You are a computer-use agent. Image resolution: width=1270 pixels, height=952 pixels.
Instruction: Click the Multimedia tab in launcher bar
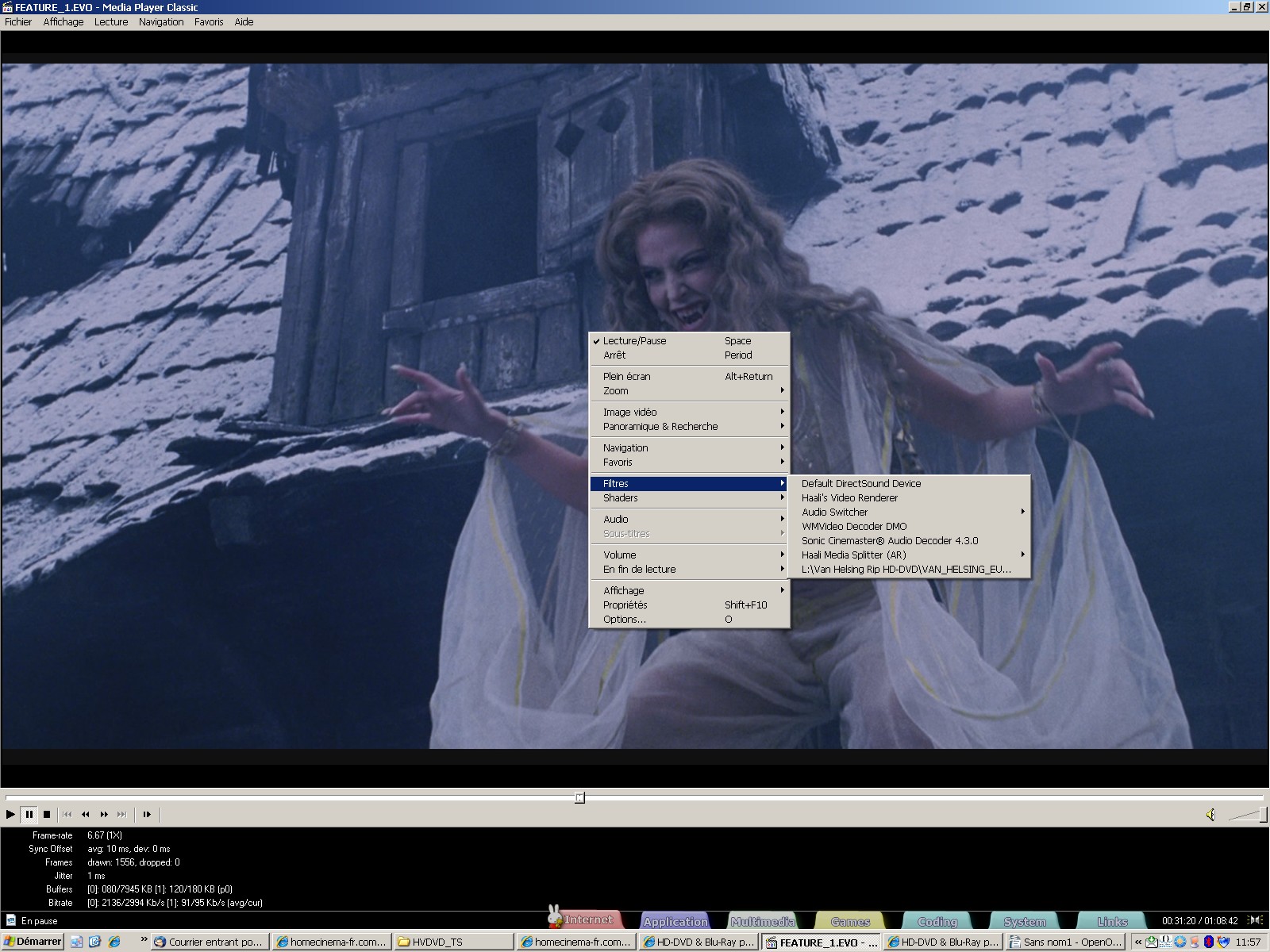763,921
